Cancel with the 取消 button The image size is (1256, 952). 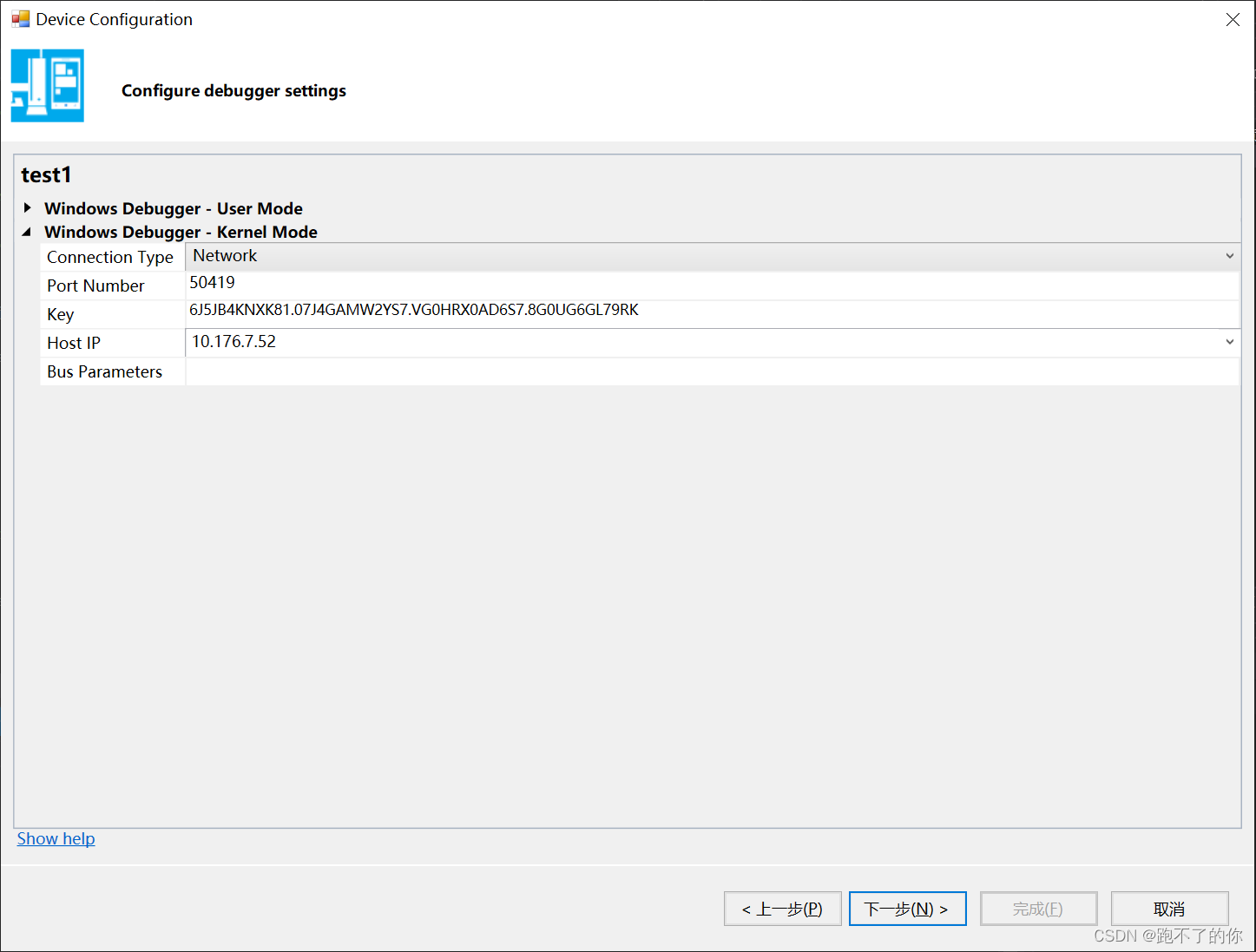point(1170,909)
